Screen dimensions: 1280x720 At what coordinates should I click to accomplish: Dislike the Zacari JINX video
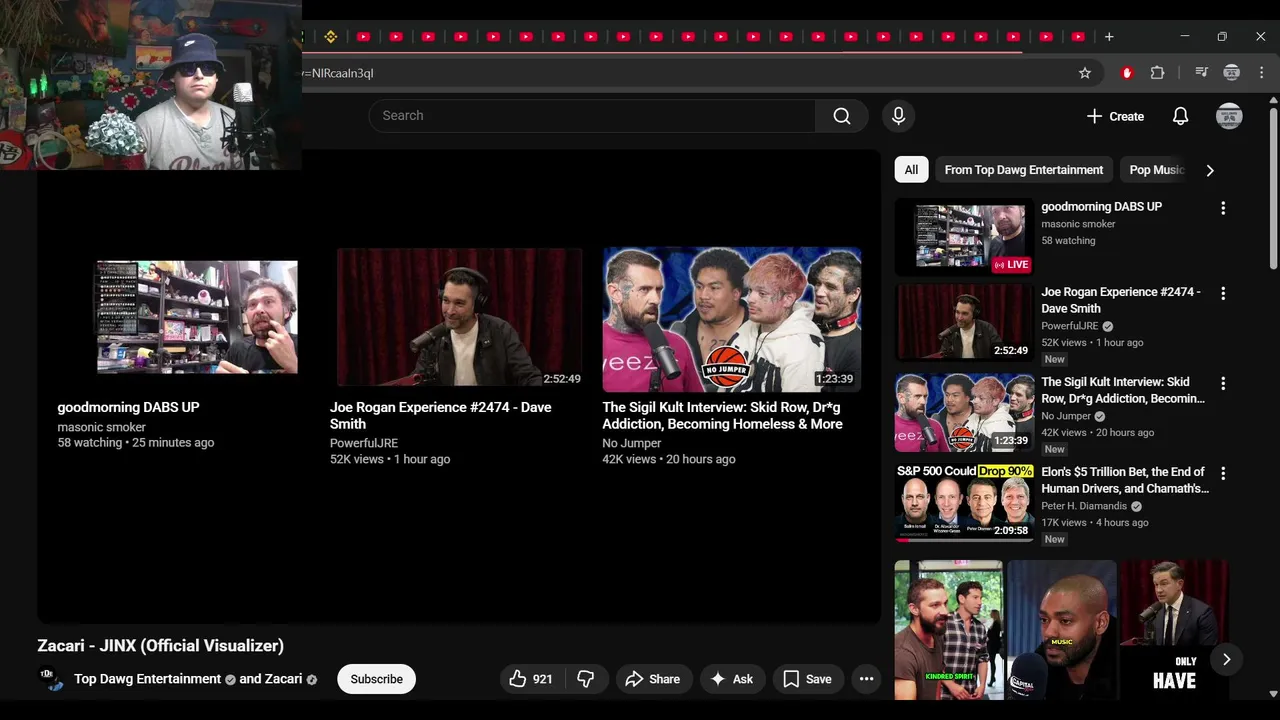[585, 679]
